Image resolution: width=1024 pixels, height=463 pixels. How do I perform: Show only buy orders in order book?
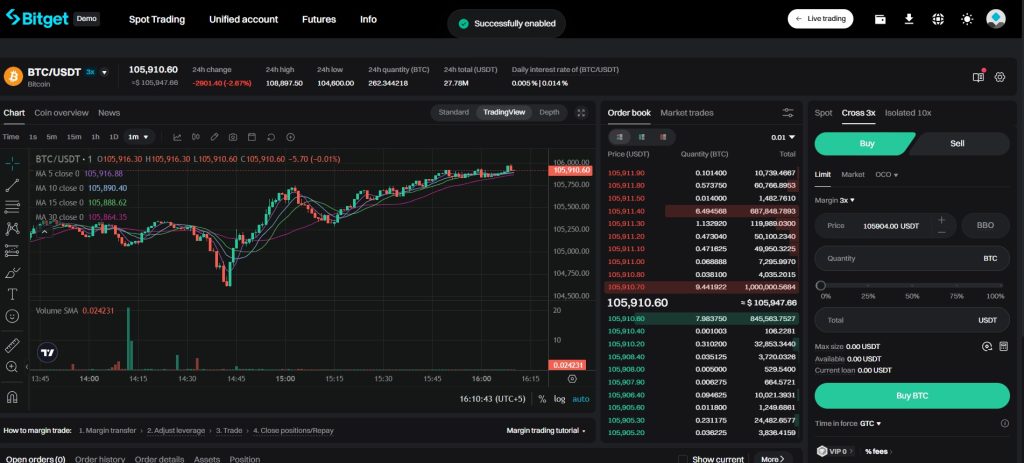pos(641,137)
